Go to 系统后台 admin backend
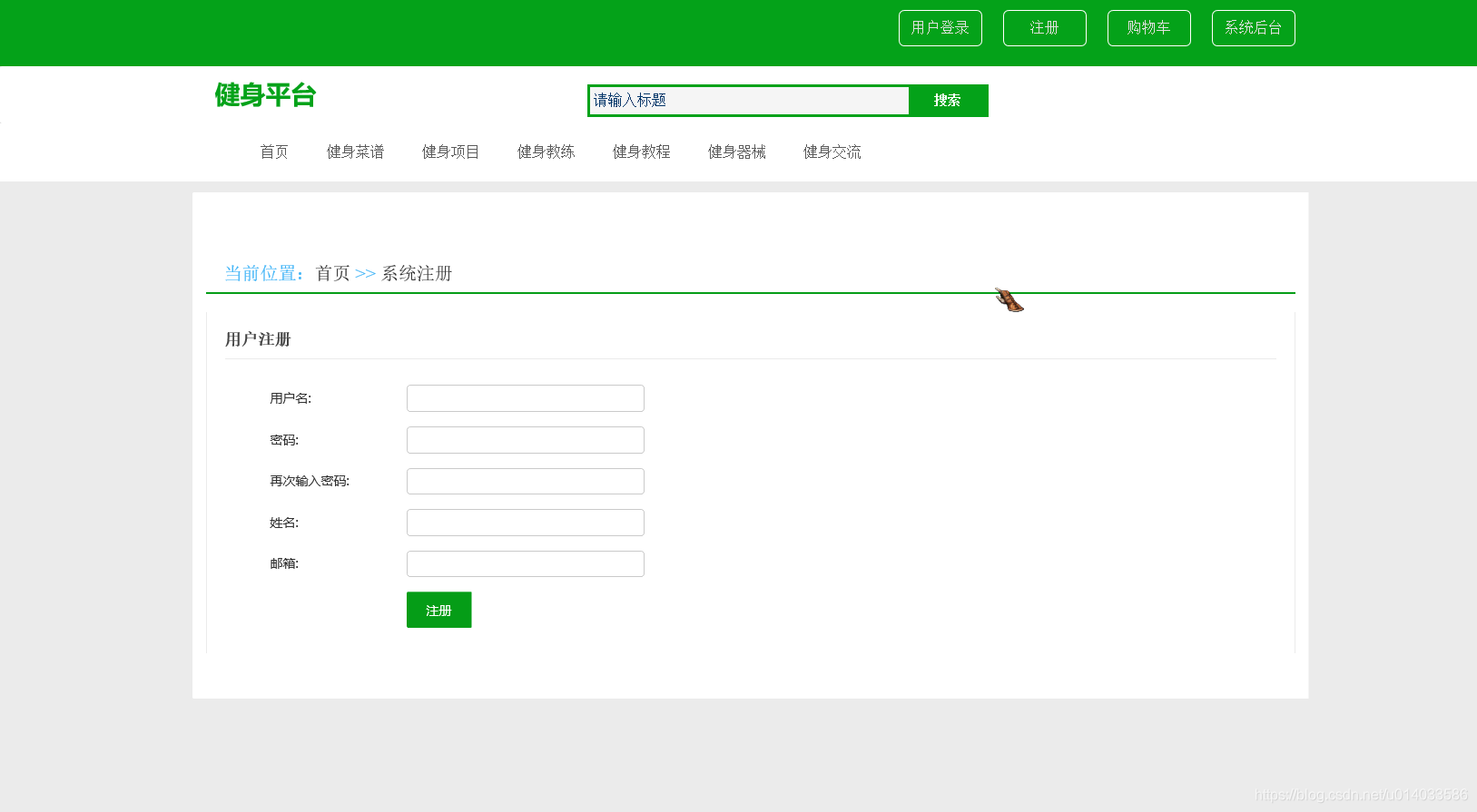 pos(1253,28)
